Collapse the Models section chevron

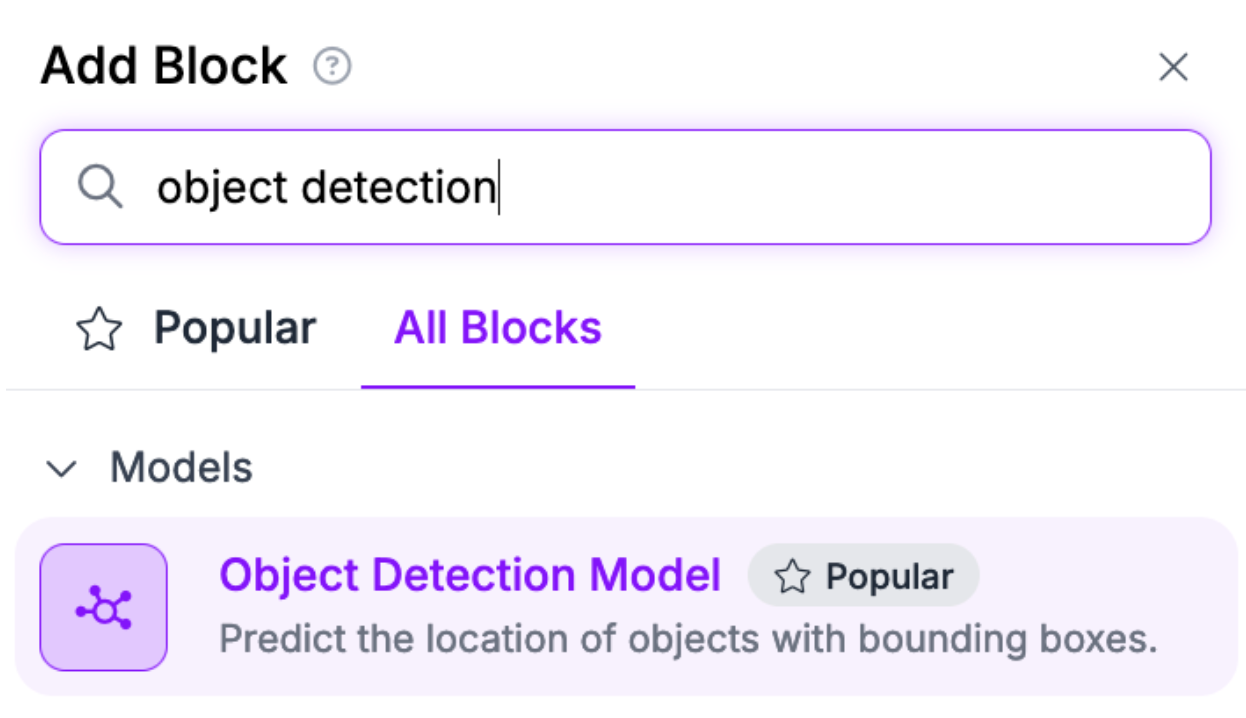[63, 468]
